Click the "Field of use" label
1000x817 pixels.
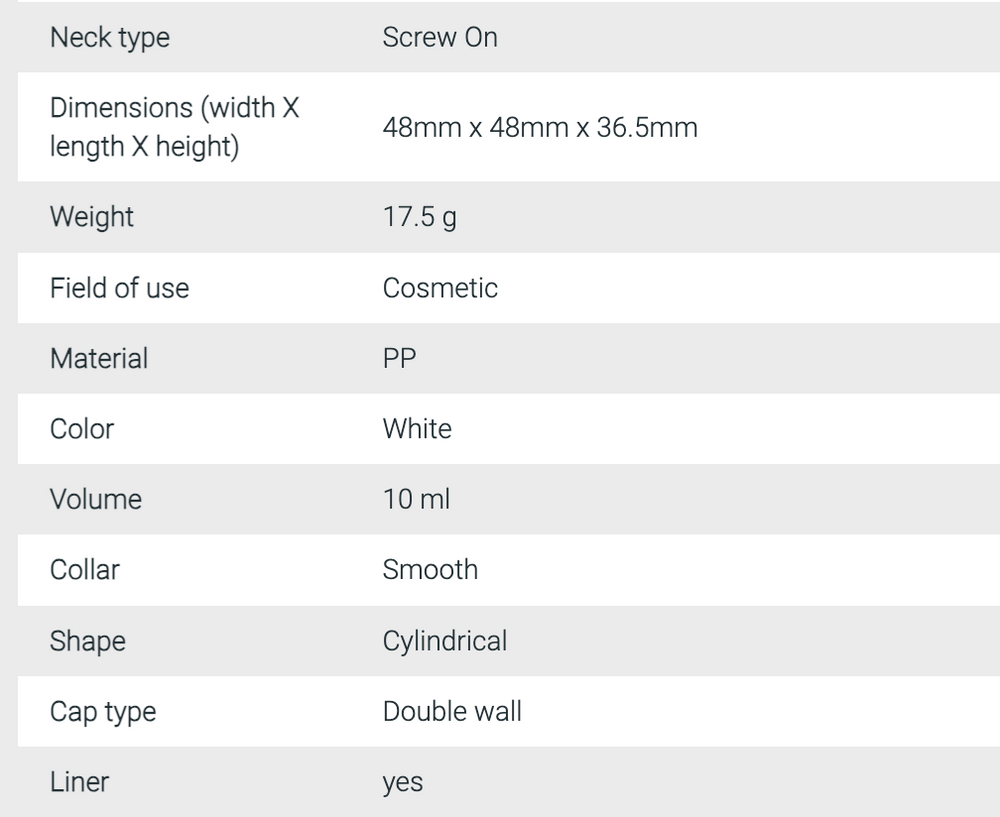(x=119, y=288)
